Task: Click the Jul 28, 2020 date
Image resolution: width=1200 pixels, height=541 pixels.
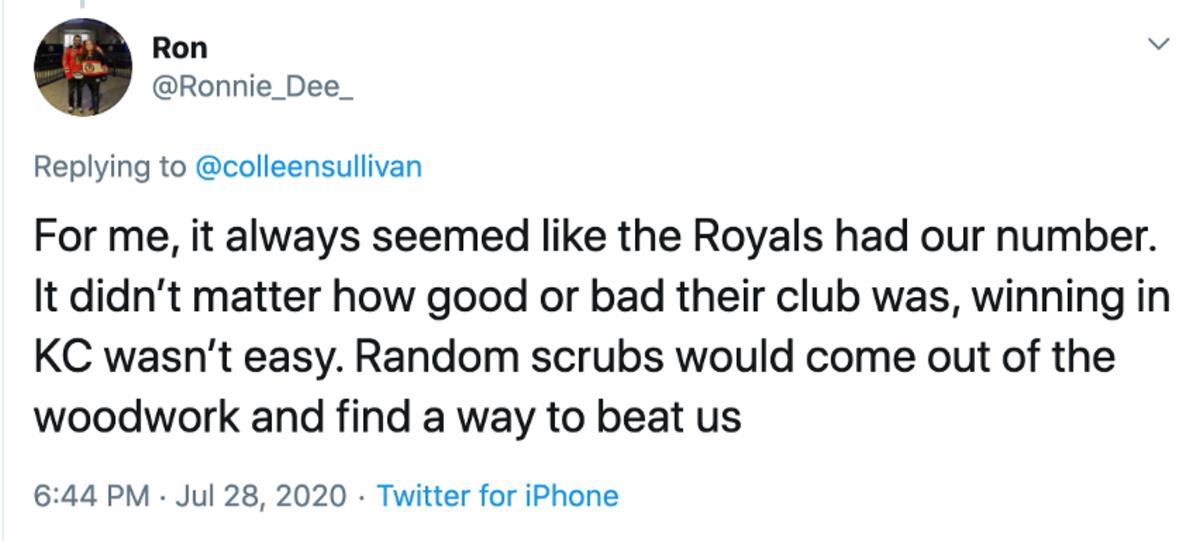Action: click(x=263, y=495)
